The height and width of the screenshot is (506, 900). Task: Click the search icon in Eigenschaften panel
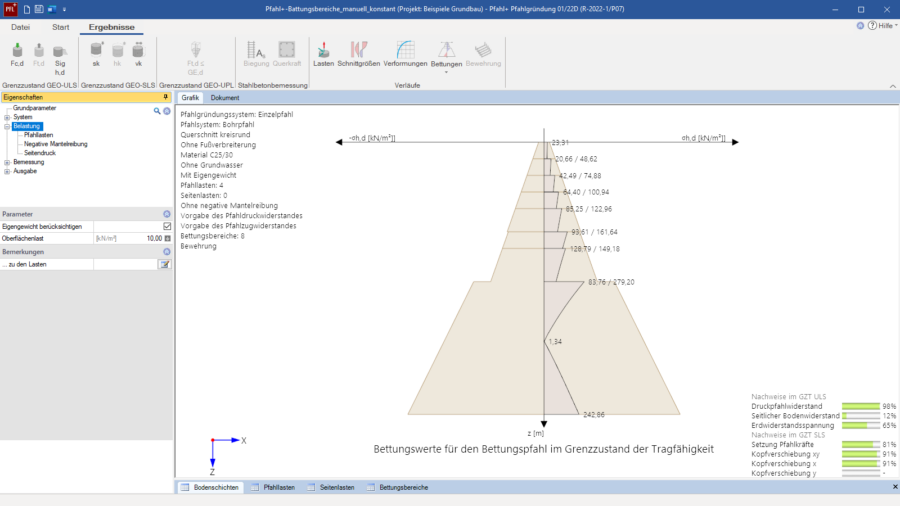[x=157, y=111]
